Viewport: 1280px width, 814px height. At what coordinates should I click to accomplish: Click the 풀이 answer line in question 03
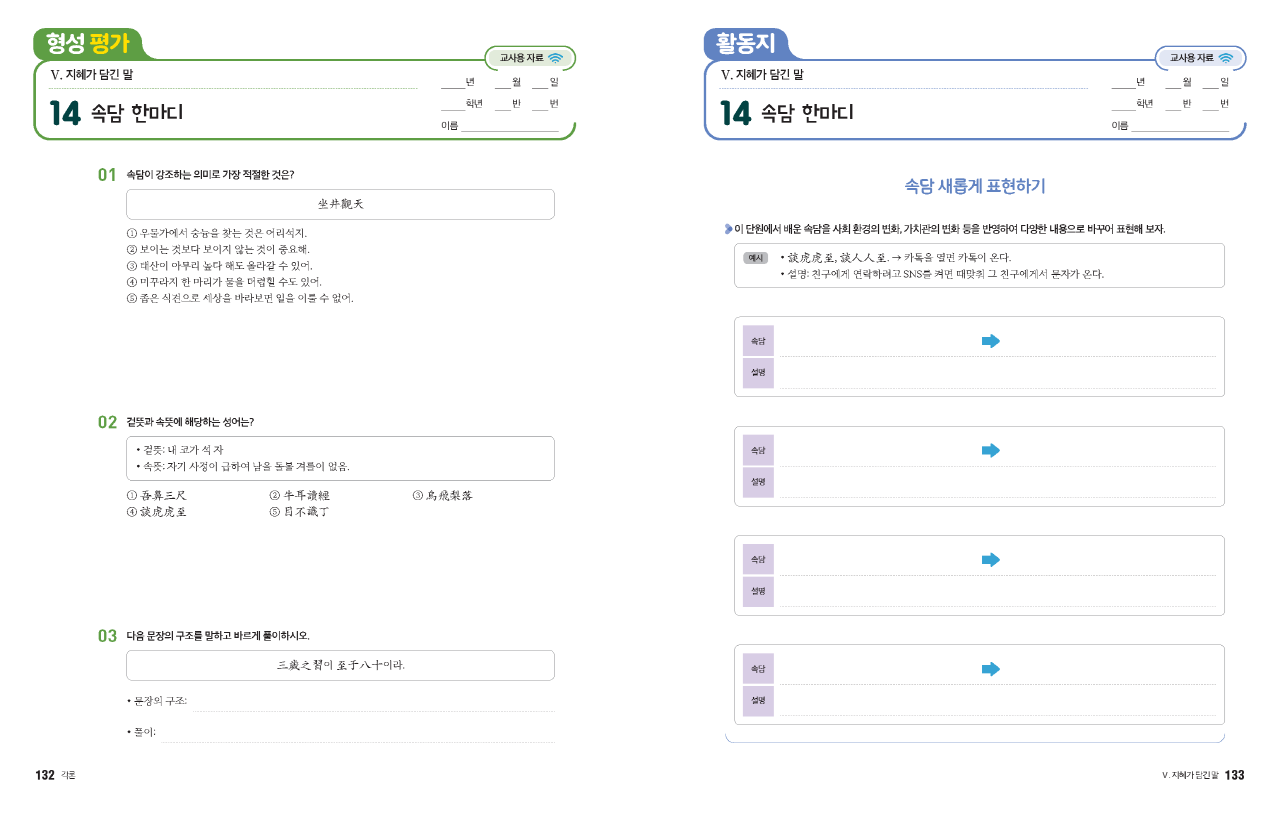(357, 735)
